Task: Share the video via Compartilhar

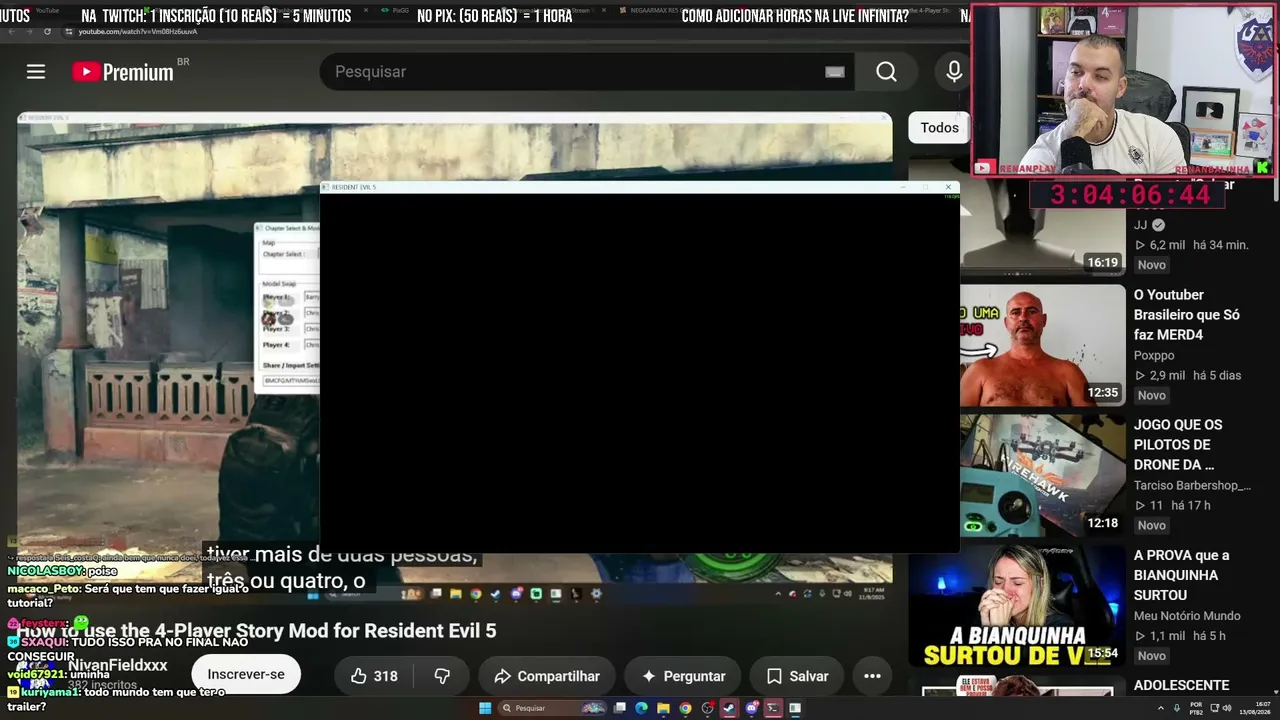Action: 547,676
